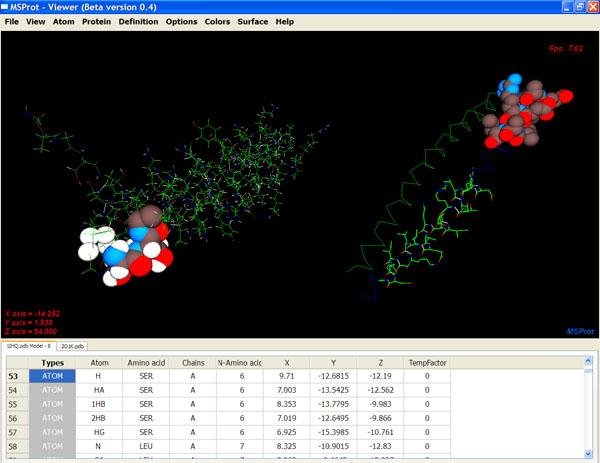Image resolution: width=600 pixels, height=463 pixels.
Task: Click atom name 'HA' cell
Action: click(99, 390)
